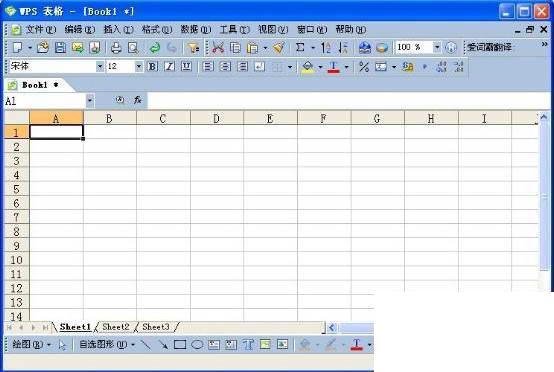
Task: Sort descending with the Z-A icon
Action: pos(343,47)
